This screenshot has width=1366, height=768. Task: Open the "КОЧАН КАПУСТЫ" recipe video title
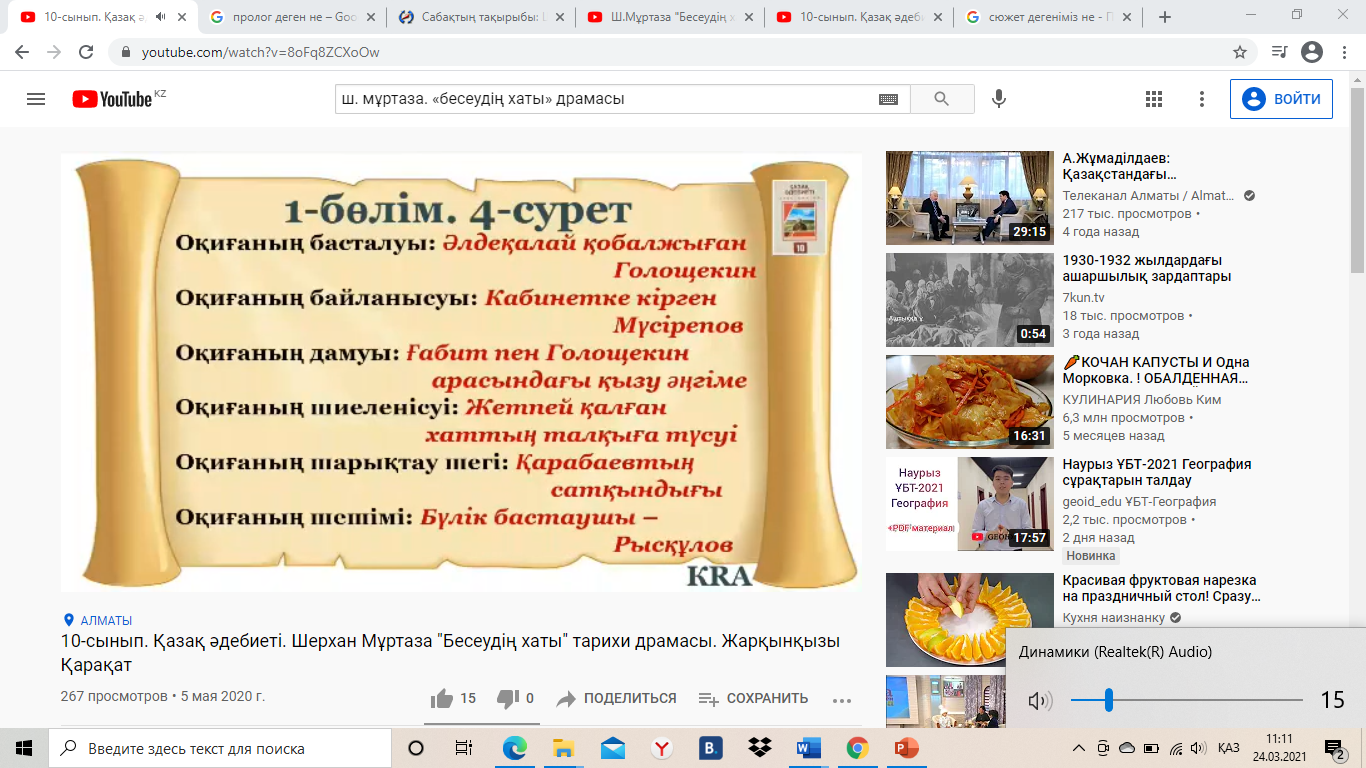click(x=1156, y=370)
